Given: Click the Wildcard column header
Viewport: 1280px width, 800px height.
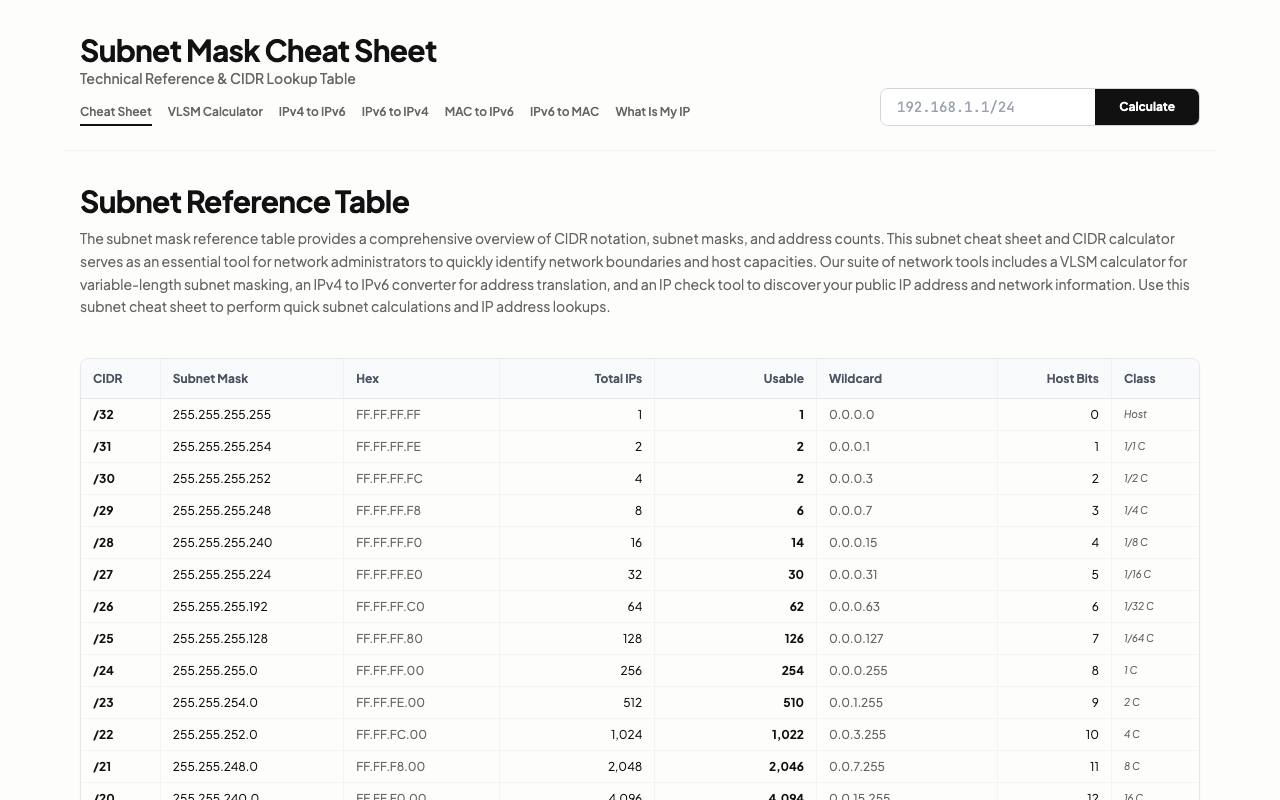Looking at the screenshot, I should pos(907,379).
